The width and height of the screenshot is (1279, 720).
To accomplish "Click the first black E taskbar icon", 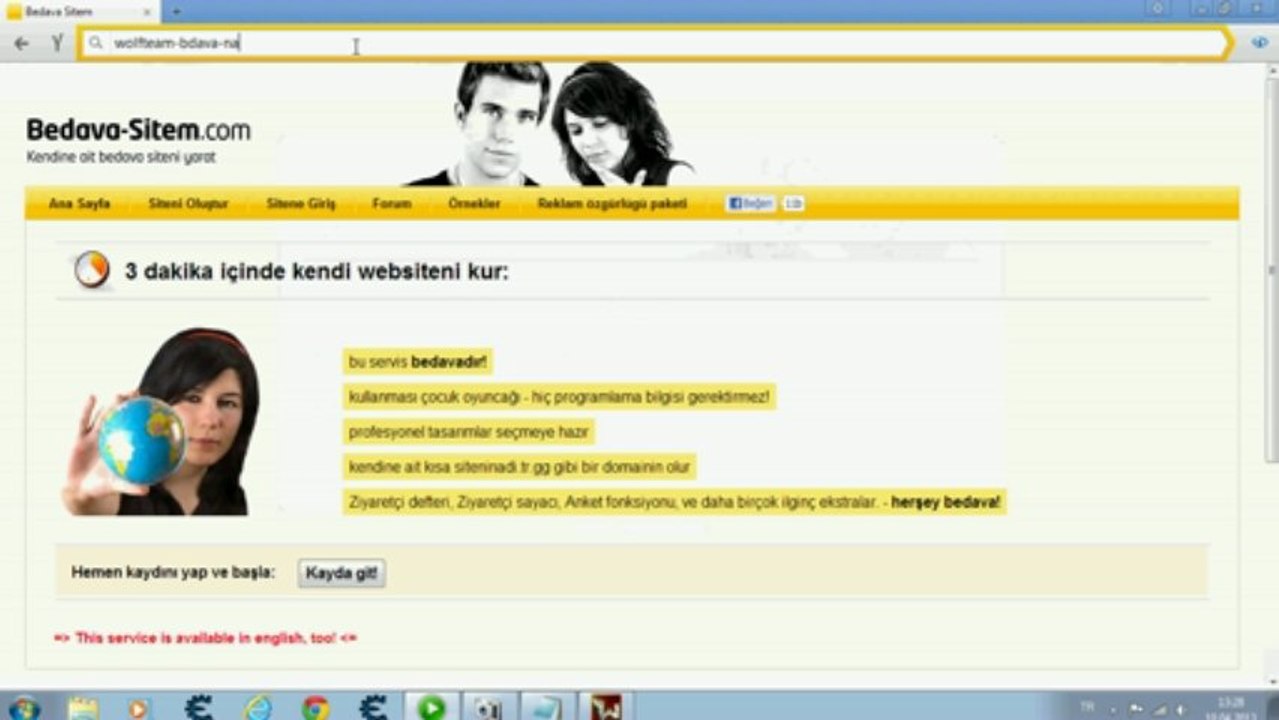I will 199,707.
